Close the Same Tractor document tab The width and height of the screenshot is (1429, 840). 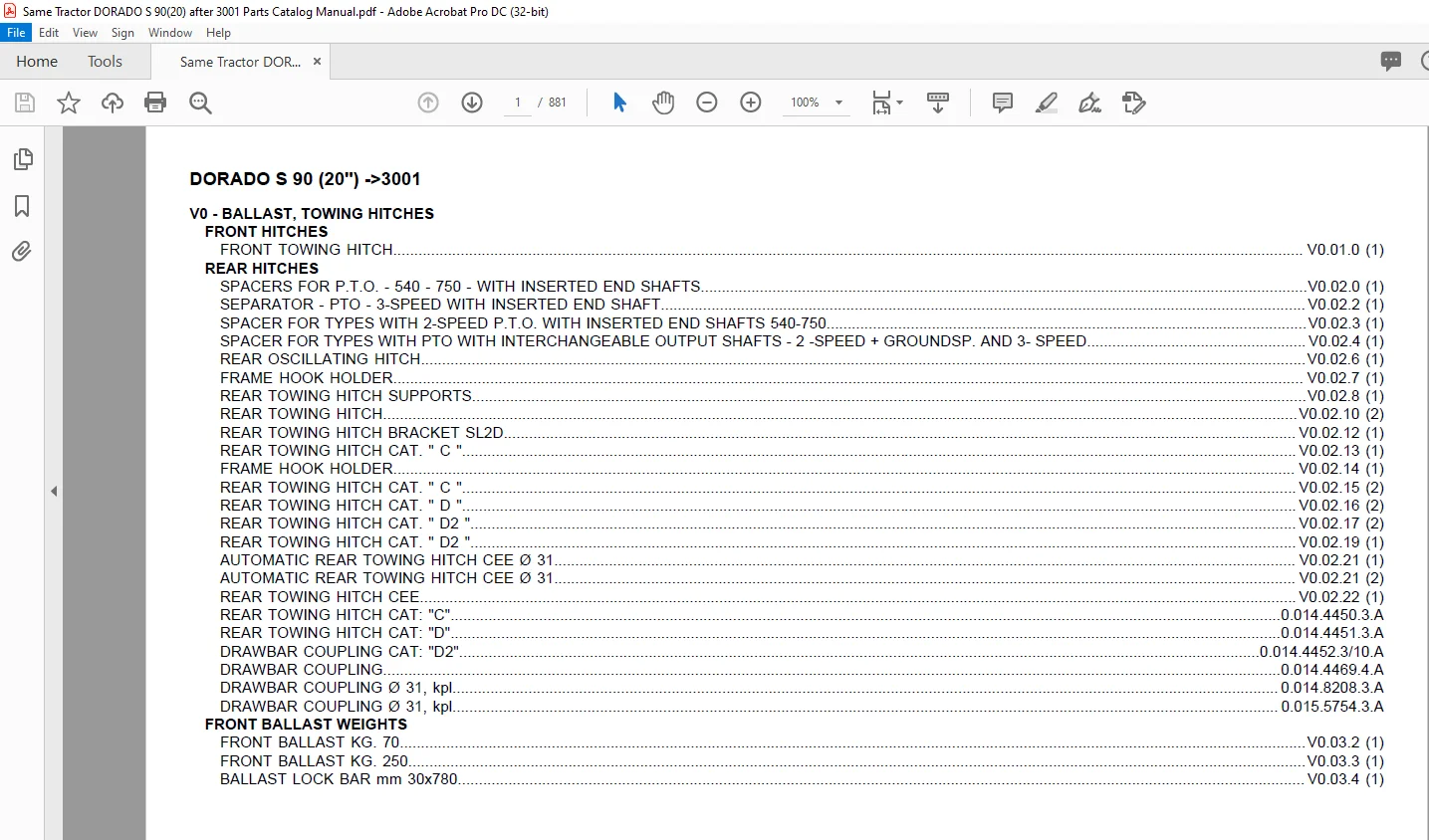(317, 62)
